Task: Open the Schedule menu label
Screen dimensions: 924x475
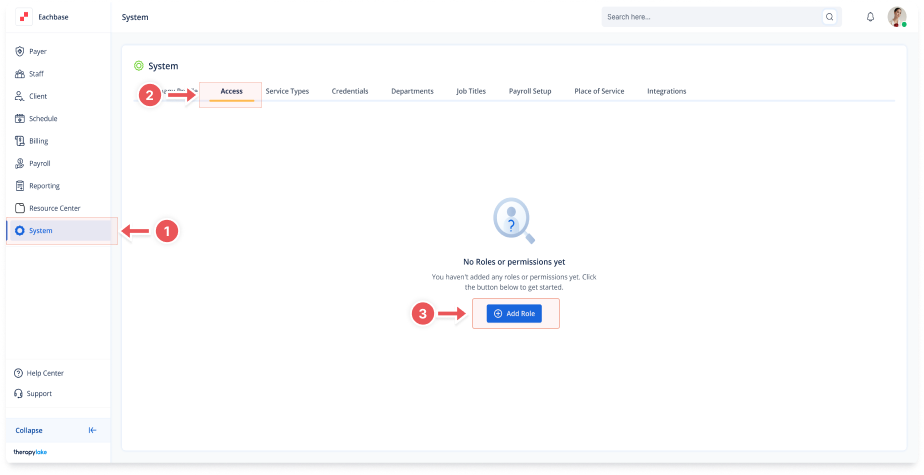Action: click(x=43, y=118)
